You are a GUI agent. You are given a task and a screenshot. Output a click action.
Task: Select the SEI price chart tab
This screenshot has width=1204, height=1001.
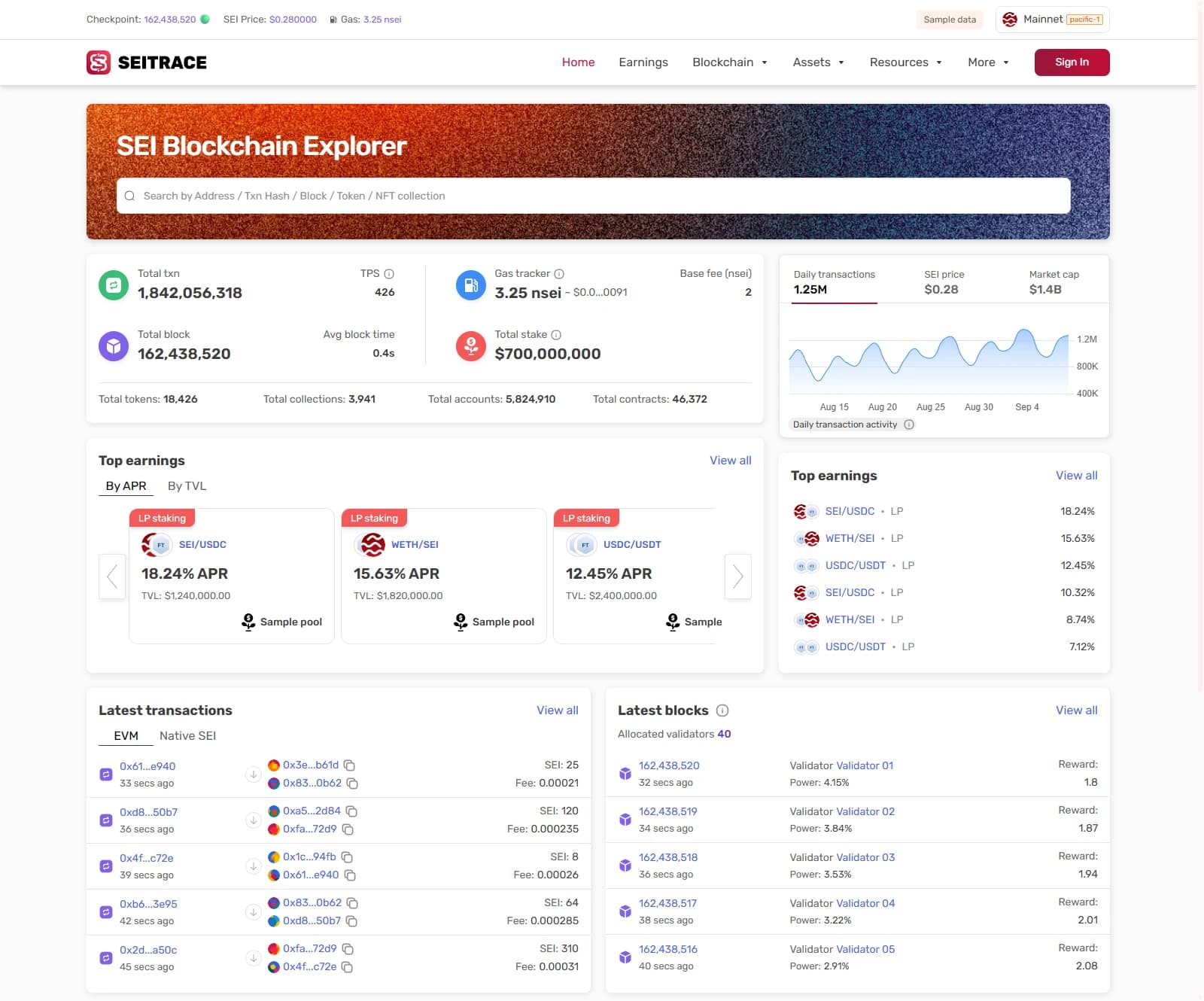click(x=944, y=282)
